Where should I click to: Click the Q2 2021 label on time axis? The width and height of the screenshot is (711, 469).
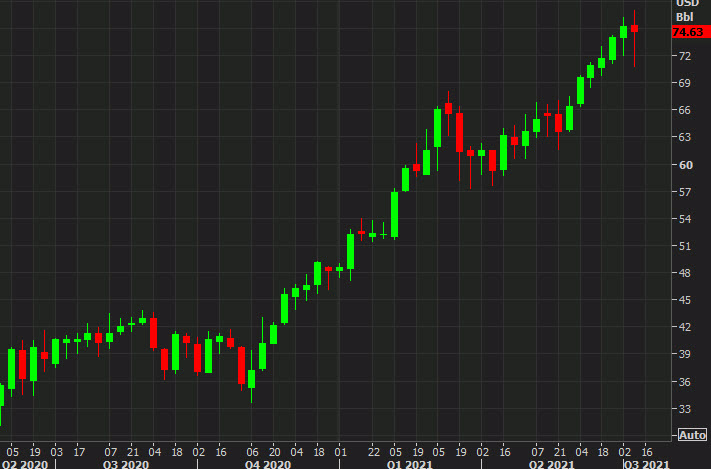pos(549,464)
